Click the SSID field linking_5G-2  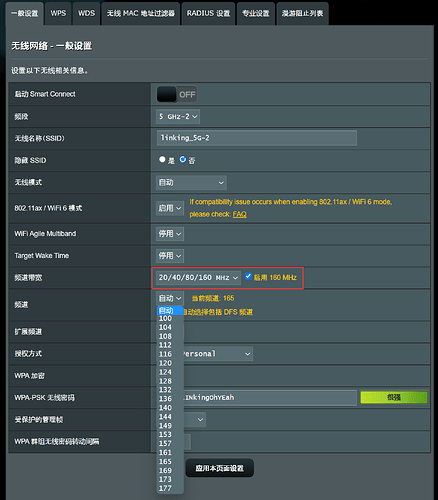point(257,138)
